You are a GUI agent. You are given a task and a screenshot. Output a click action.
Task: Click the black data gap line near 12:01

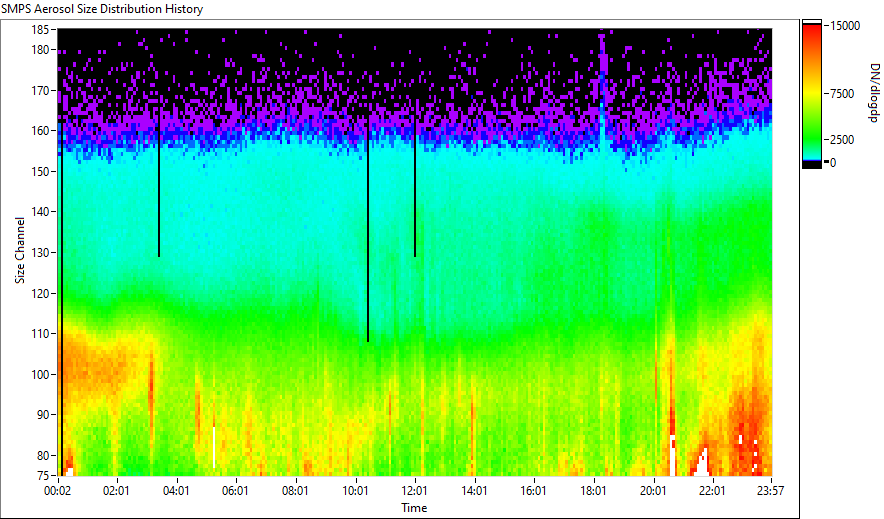416,185
